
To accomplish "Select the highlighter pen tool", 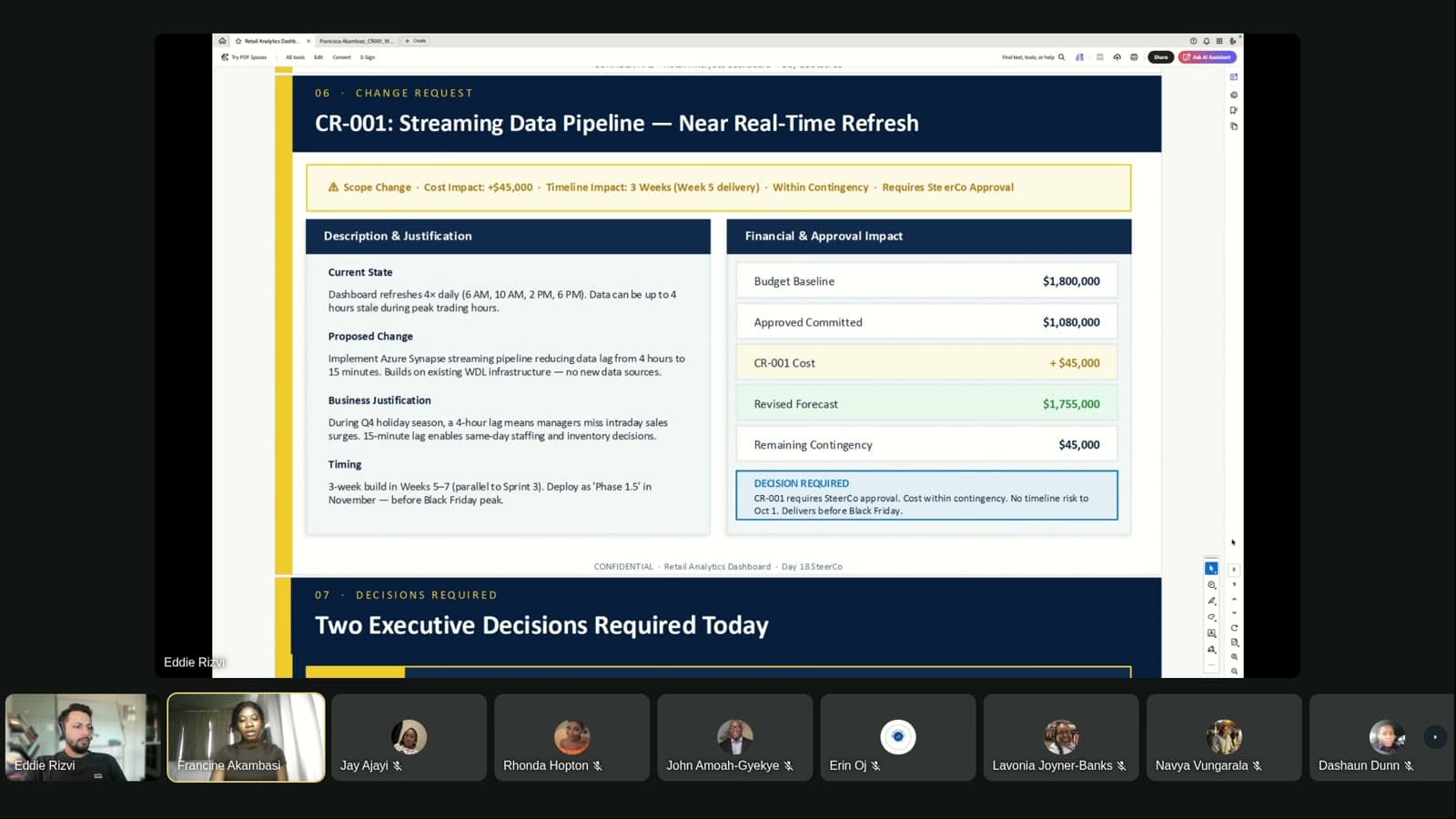I will click(x=1211, y=601).
